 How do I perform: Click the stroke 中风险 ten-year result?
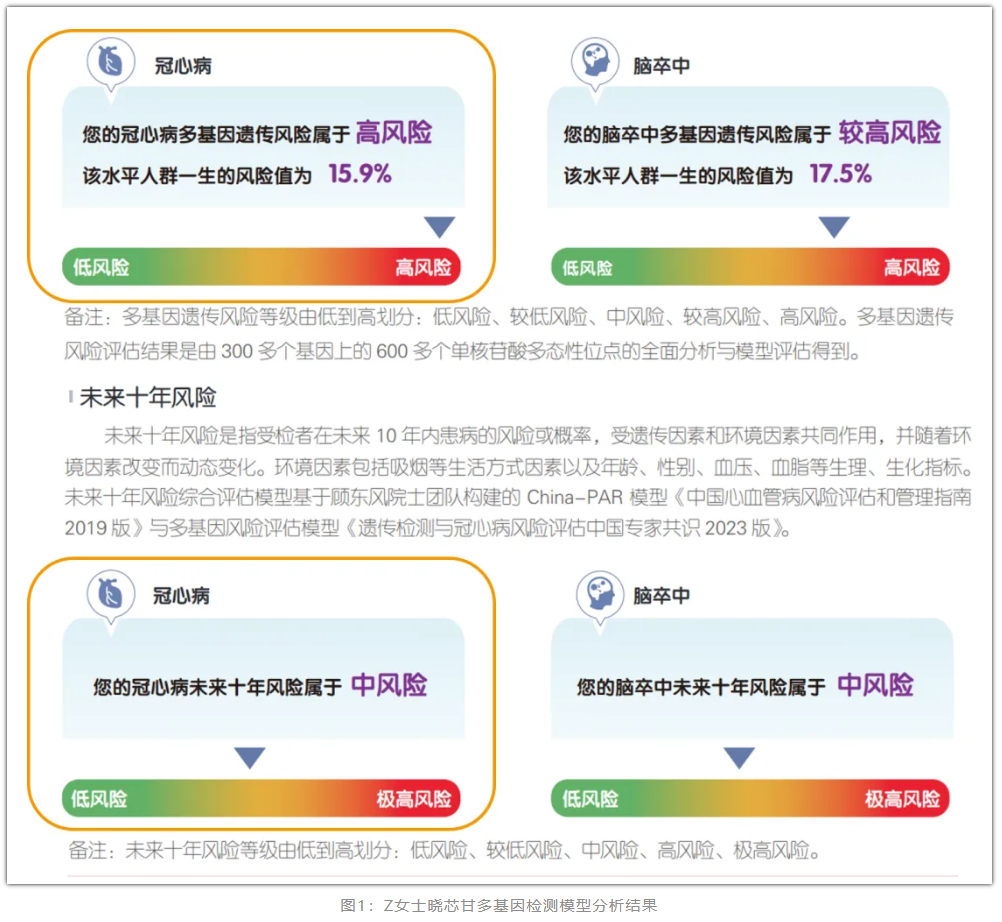point(875,685)
